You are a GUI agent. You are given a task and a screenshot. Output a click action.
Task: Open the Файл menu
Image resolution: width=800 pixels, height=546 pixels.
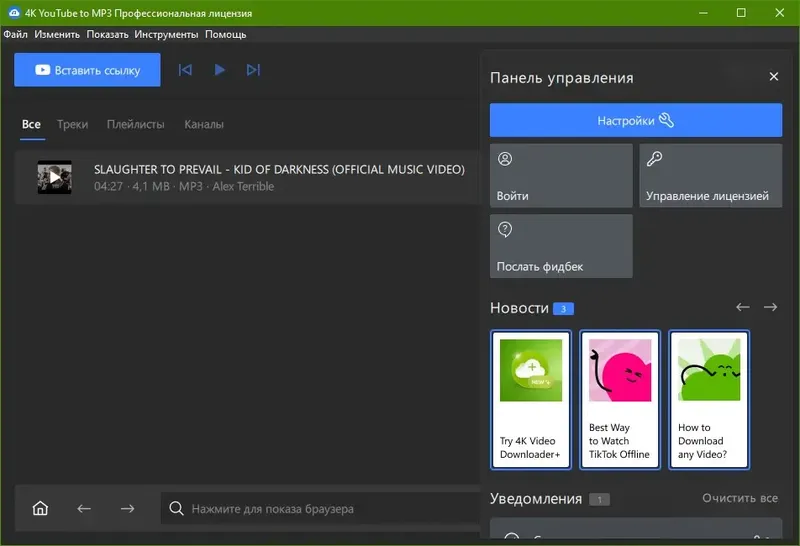(15, 34)
